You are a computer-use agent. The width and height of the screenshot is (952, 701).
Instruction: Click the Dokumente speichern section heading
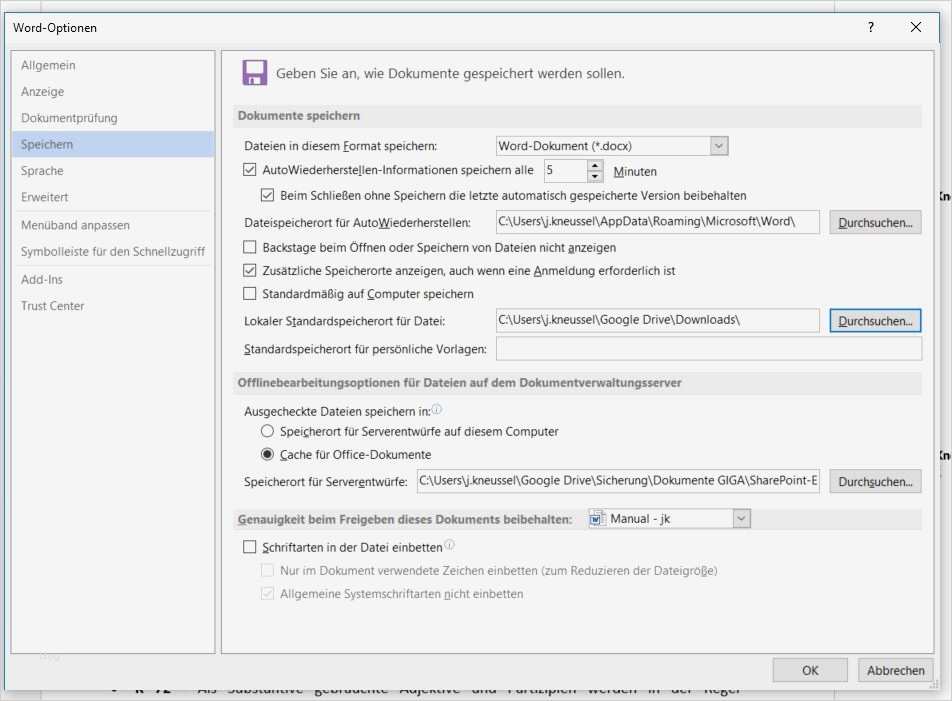coord(299,115)
